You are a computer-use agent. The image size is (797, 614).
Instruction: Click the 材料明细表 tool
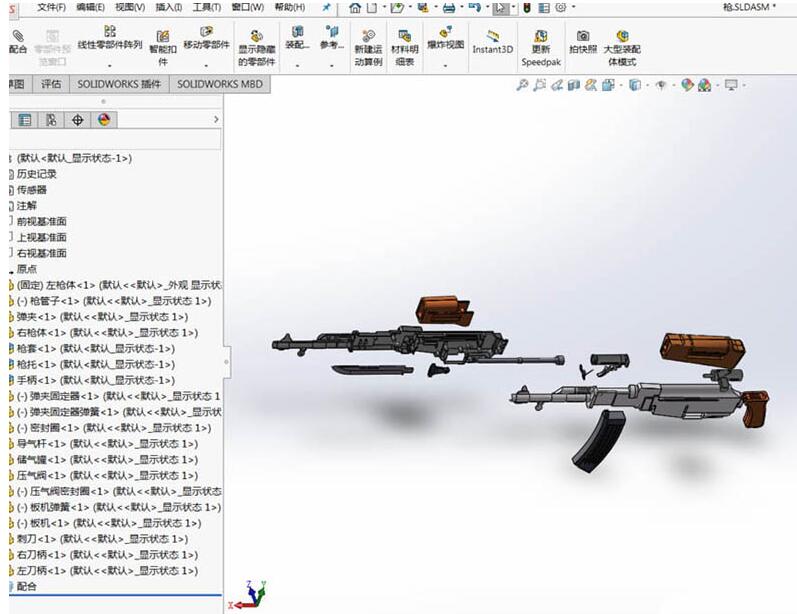point(405,48)
